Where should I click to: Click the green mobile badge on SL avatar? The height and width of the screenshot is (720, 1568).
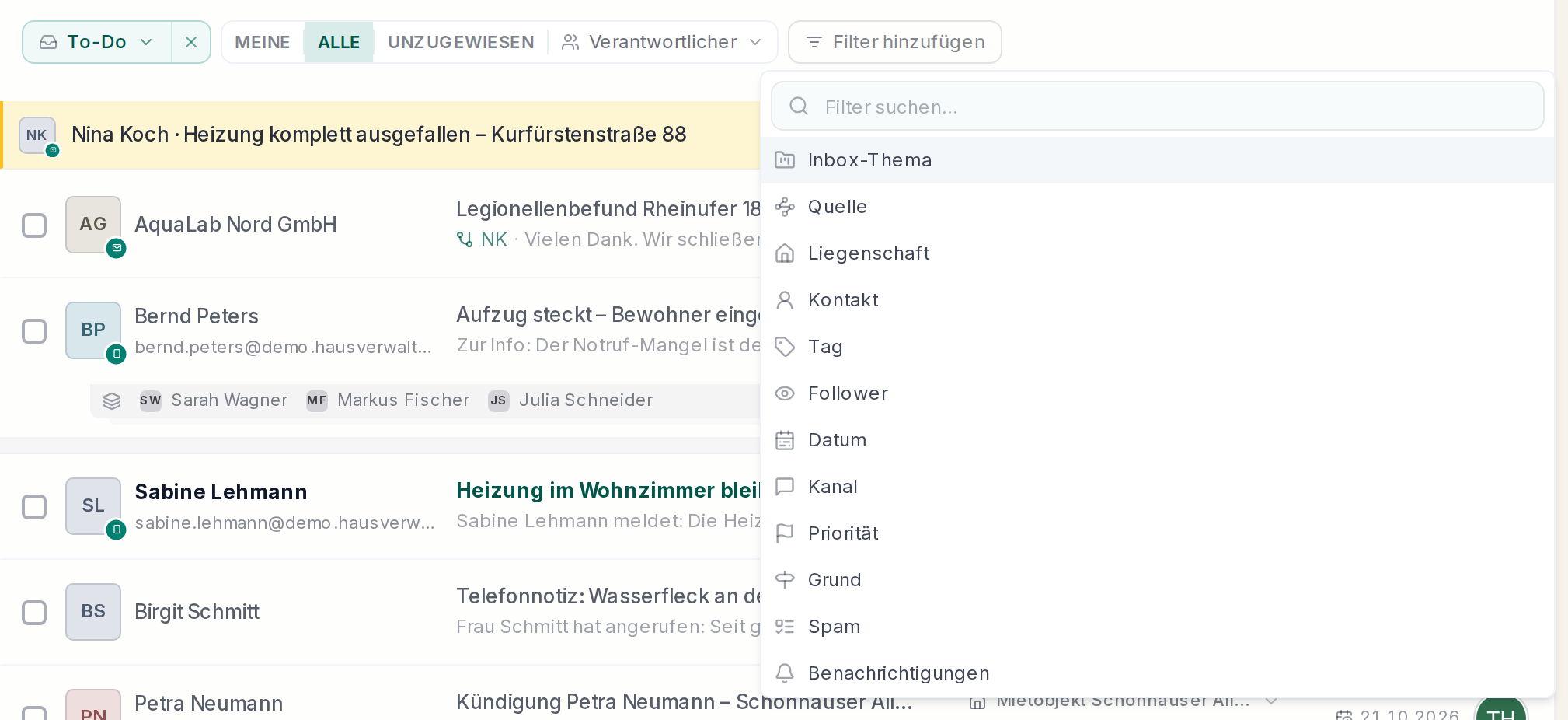click(116, 530)
